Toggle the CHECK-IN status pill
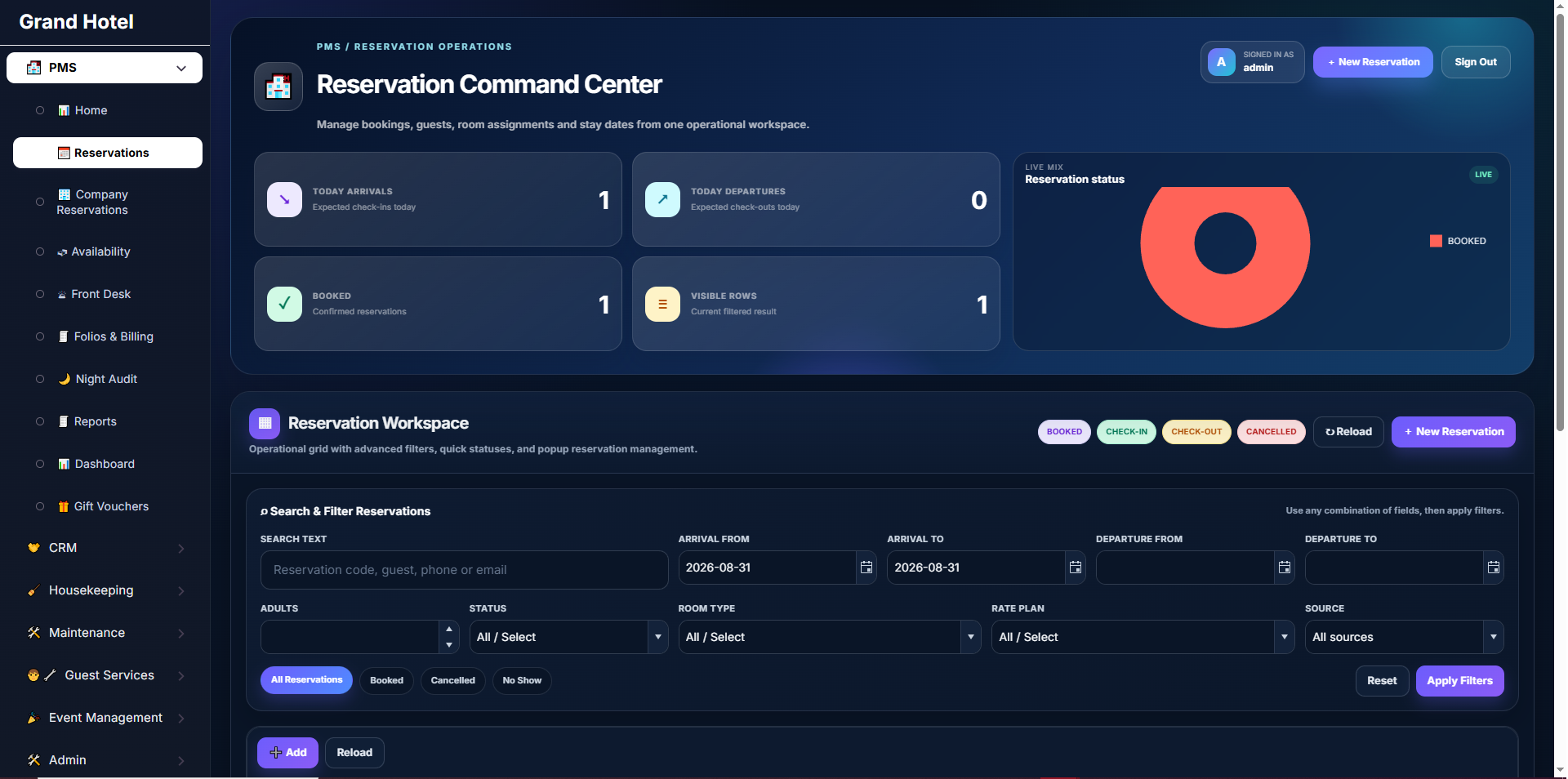Viewport: 1568px width, 779px height. (1126, 432)
